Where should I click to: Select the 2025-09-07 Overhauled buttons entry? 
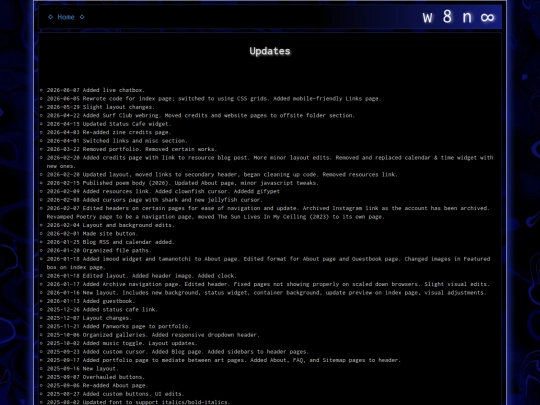96,377
